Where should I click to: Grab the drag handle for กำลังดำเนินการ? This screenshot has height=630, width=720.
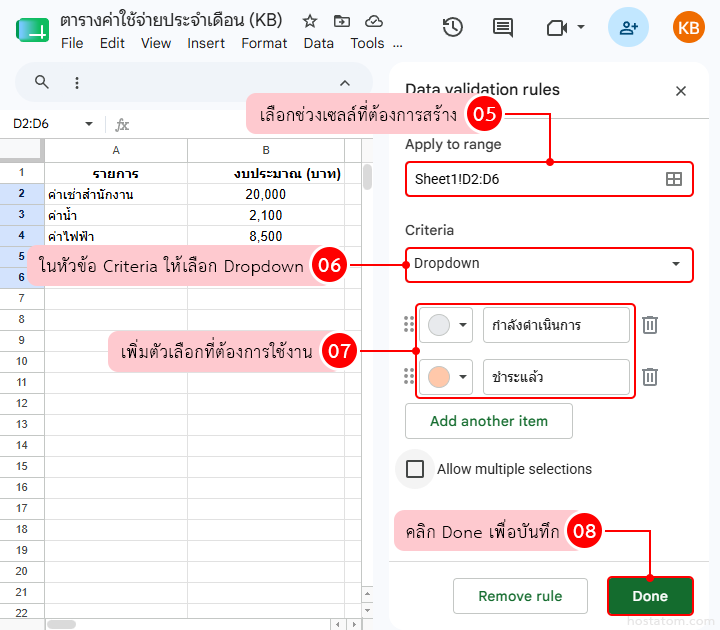(x=409, y=324)
